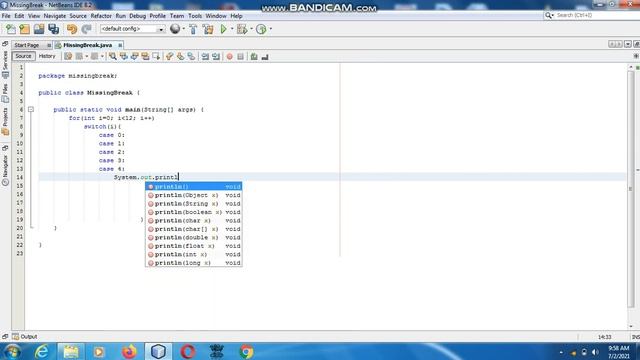Screen dimensions: 640x360
Task: Open the Files side panel
Action: click(x=5, y=93)
